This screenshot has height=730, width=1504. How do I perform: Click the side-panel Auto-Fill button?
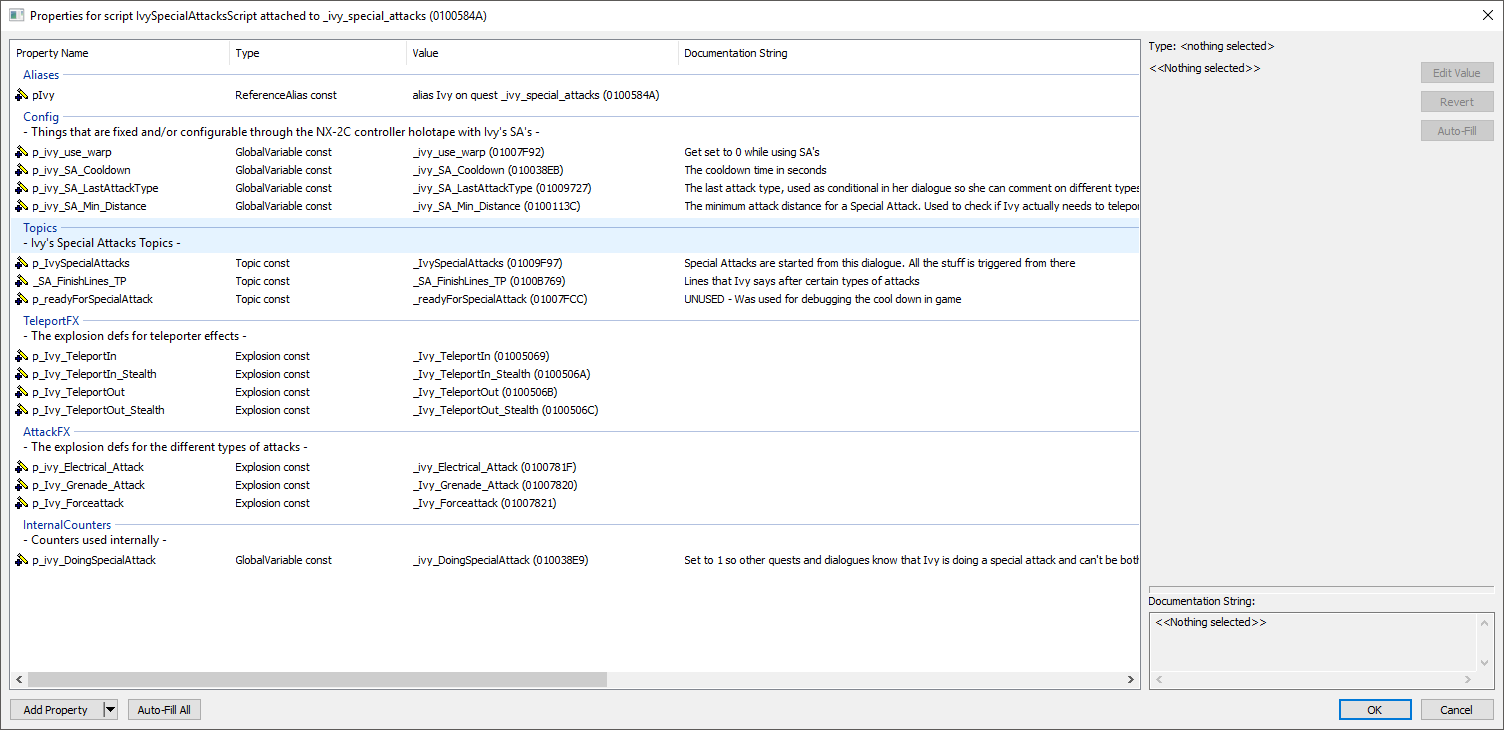click(x=1457, y=131)
